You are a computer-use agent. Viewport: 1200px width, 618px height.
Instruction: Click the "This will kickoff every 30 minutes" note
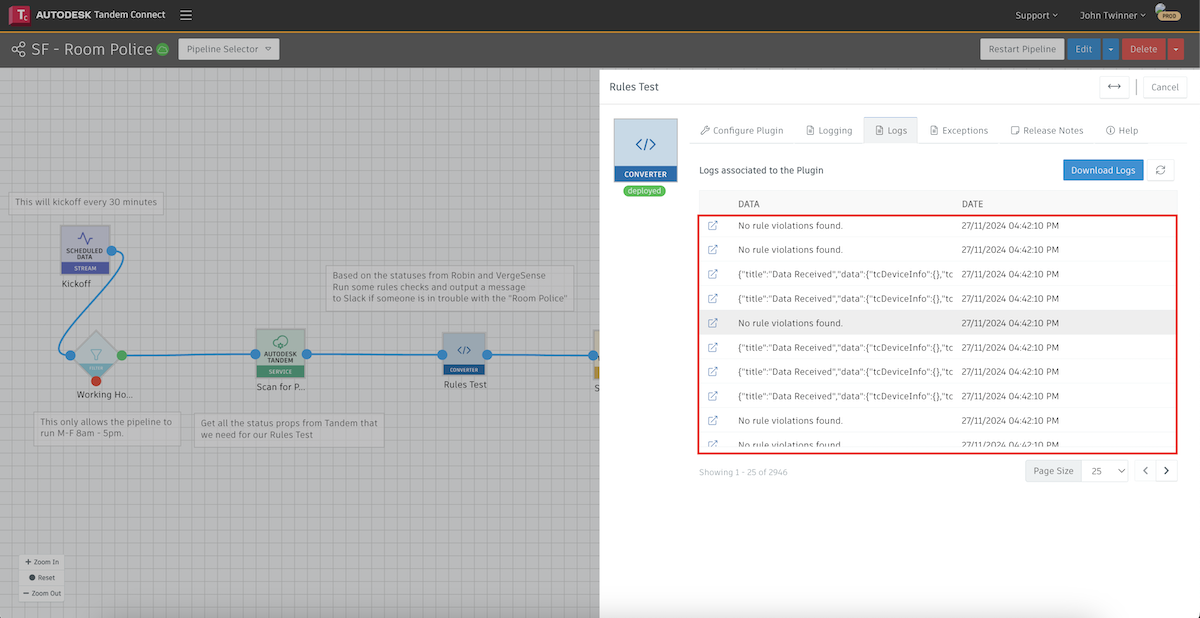(x=86, y=202)
